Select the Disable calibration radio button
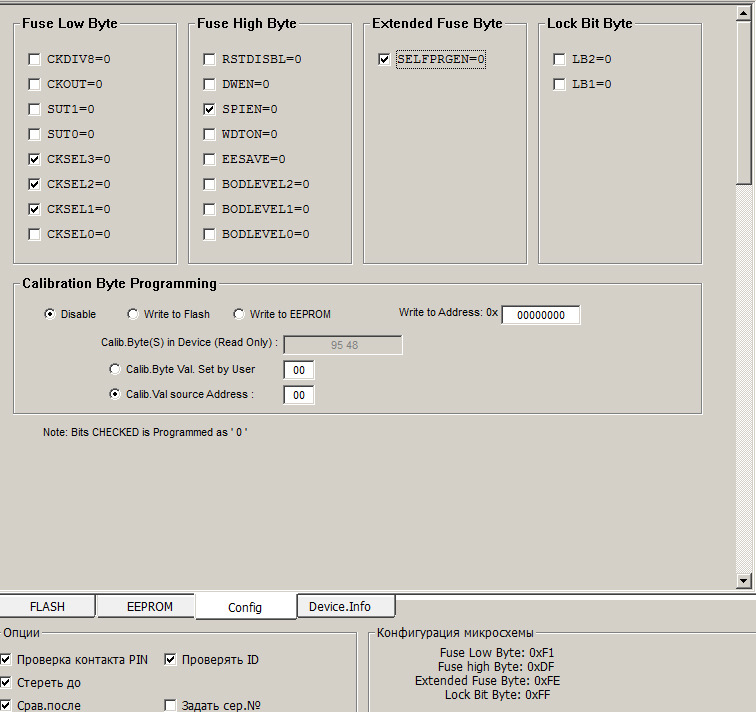756x712 pixels. pos(50,314)
